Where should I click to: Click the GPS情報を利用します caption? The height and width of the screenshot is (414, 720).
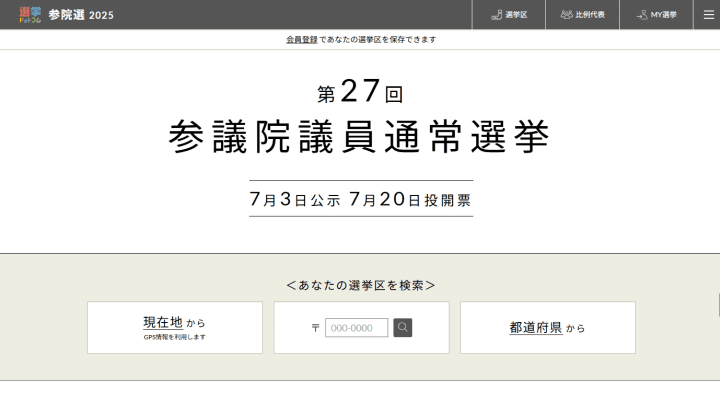pos(174,337)
